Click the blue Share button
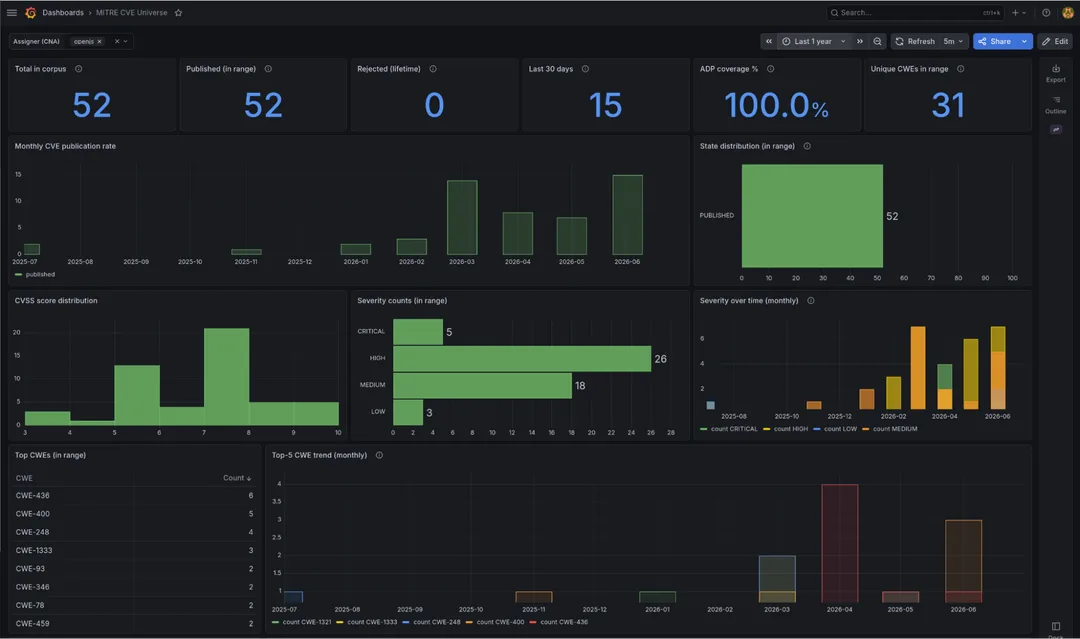 pos(995,41)
